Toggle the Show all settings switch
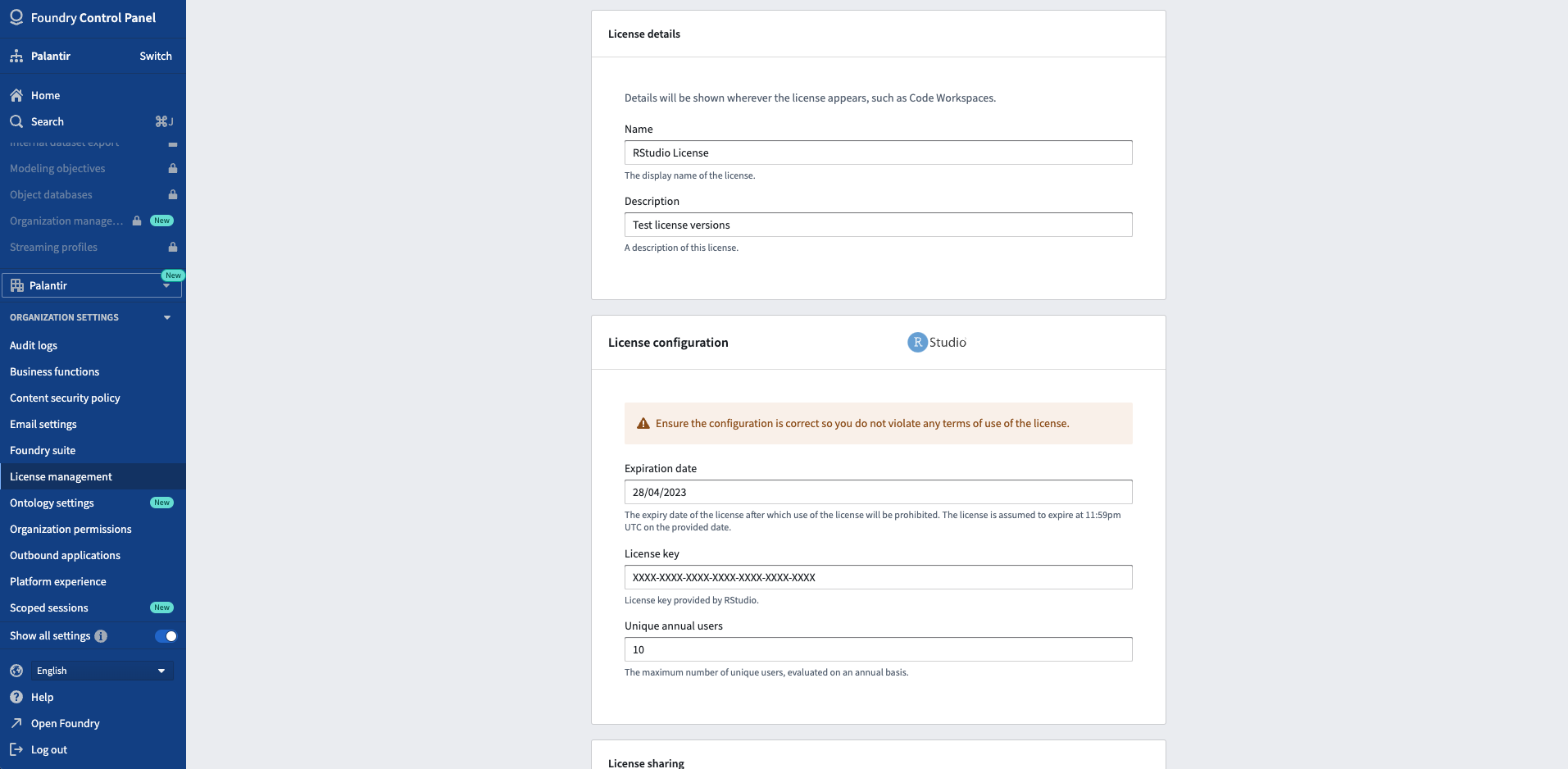Screen dimensions: 1568x769 (166, 636)
